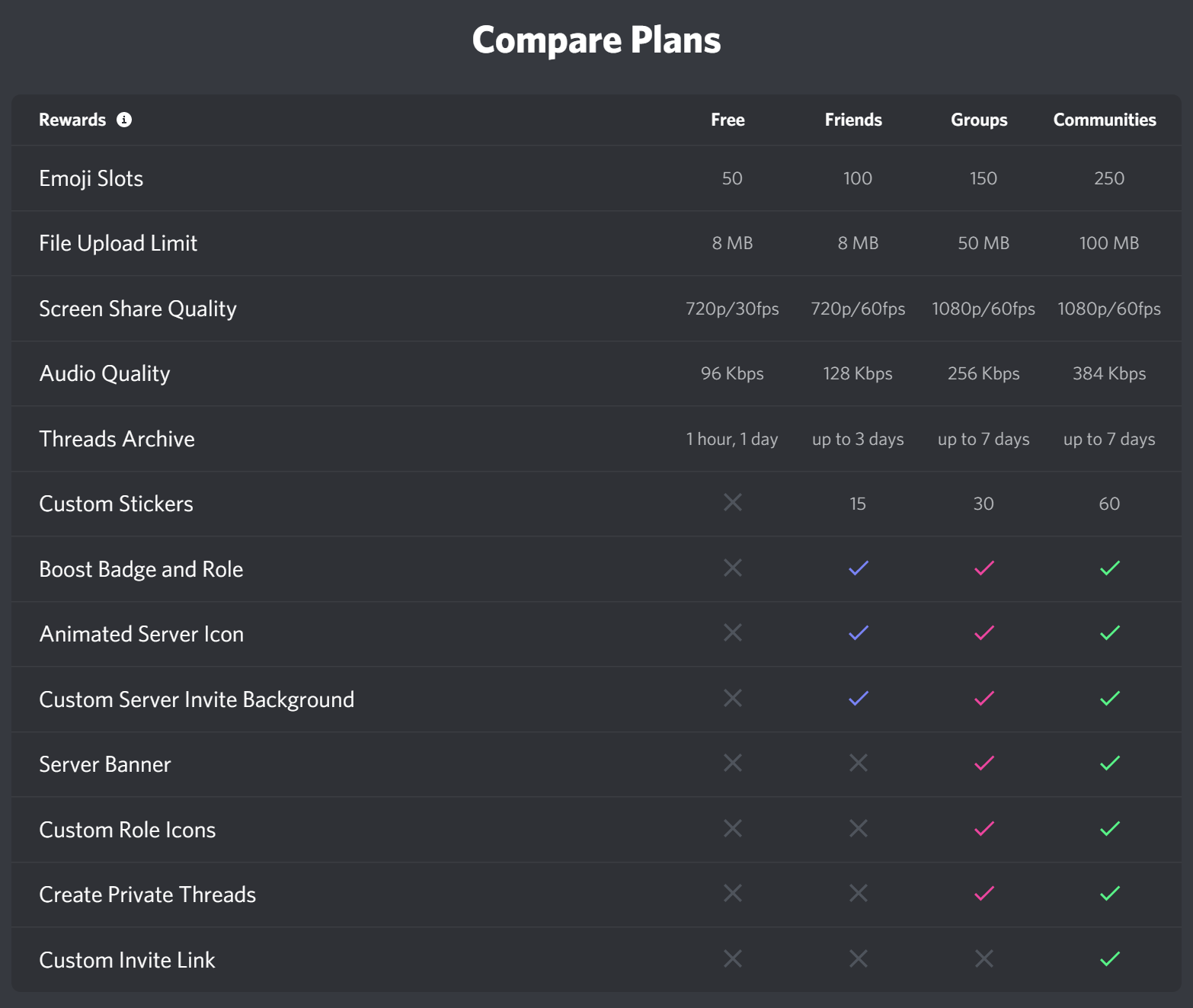Click the X under Friends for Create Private Threads
Image resolution: width=1193 pixels, height=1008 pixels.
[858, 894]
